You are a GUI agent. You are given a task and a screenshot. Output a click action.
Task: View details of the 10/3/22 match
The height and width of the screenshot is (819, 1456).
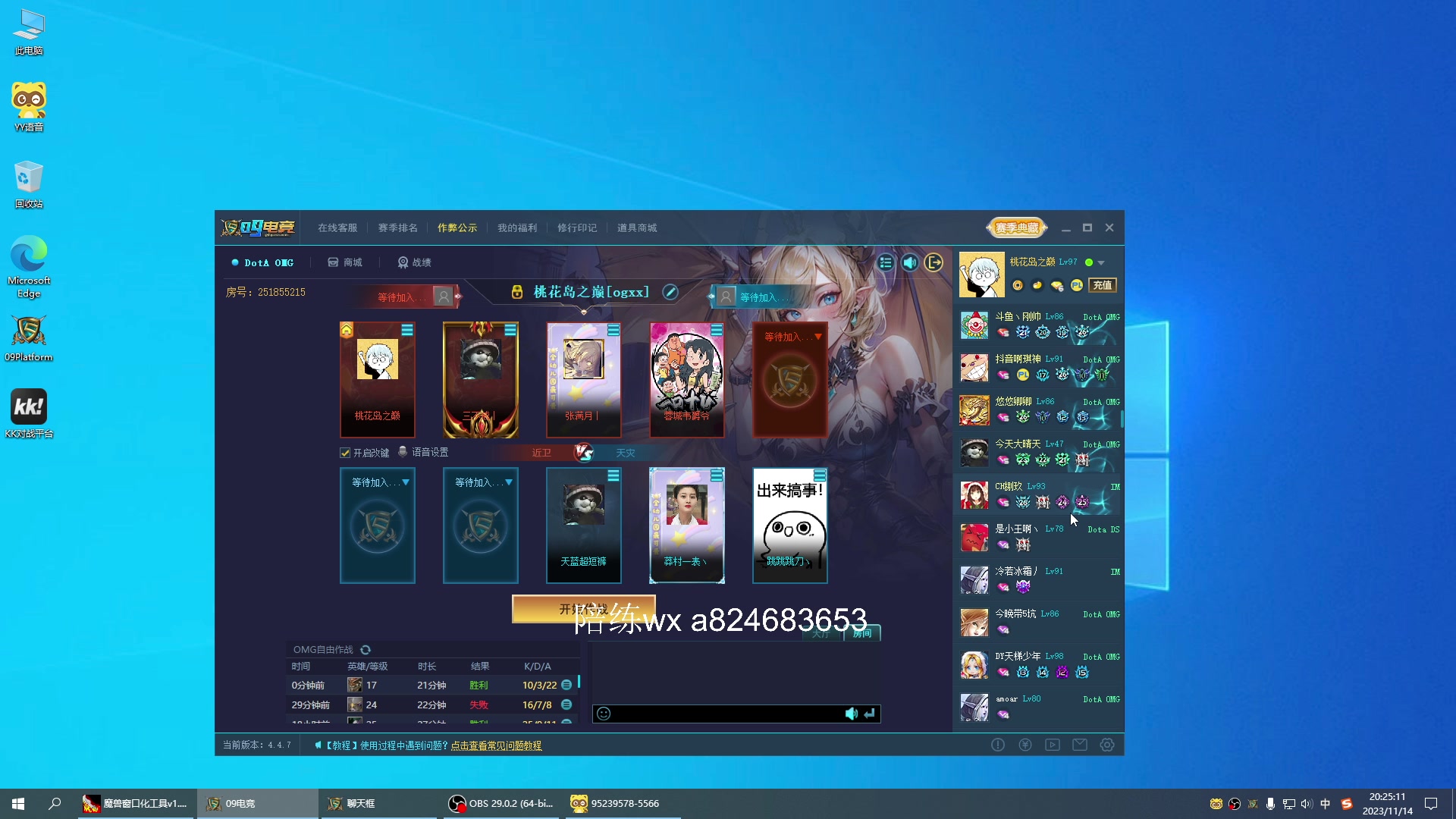[566, 685]
